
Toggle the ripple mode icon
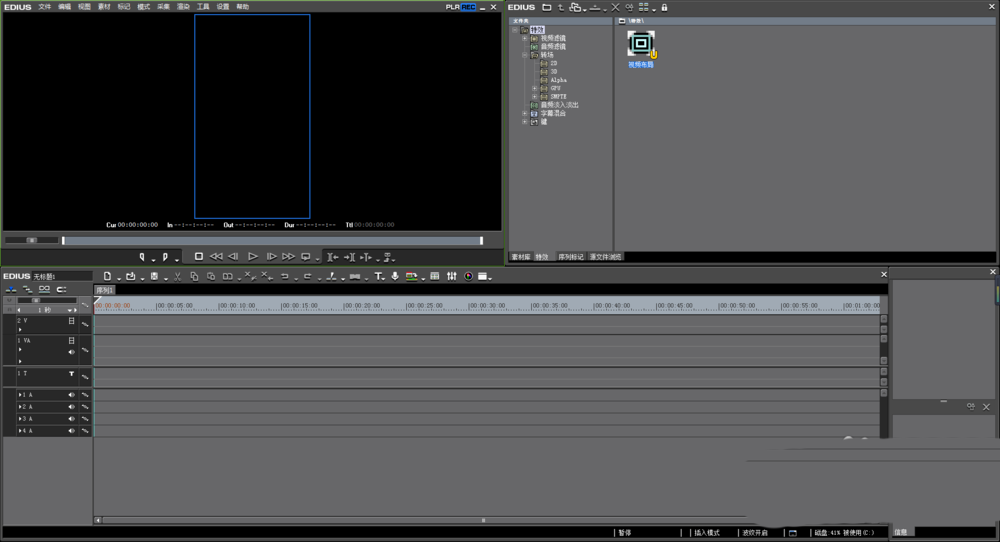coord(27,289)
